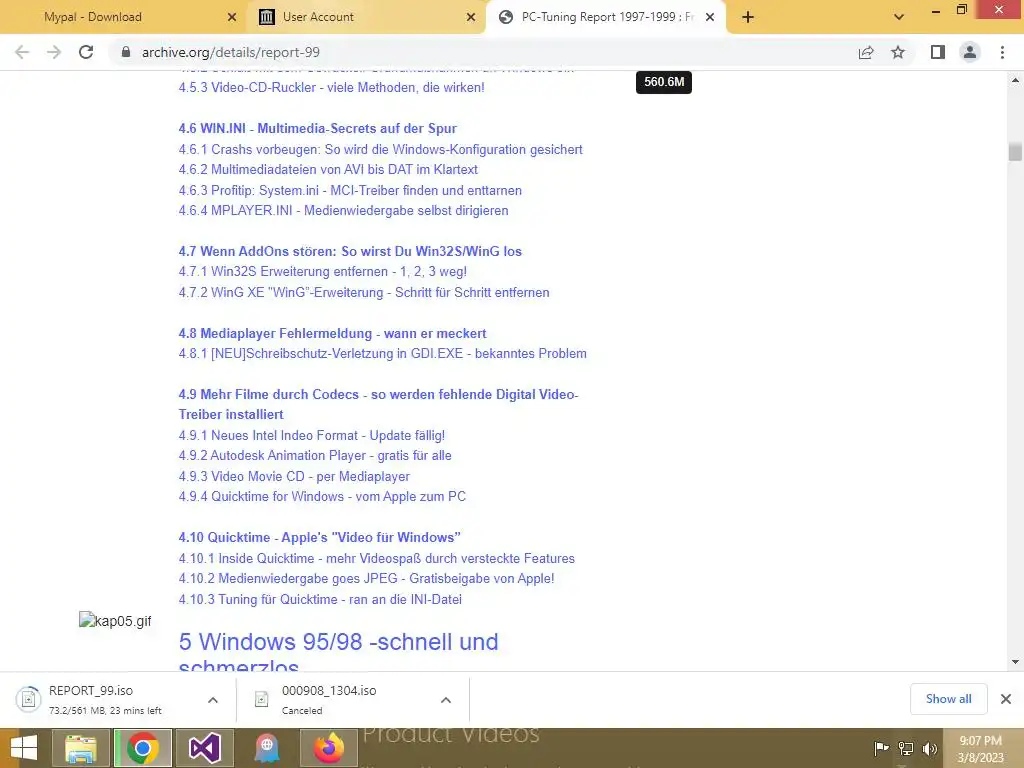Open link 4.10.3 Tuning für Quicktime

click(x=320, y=600)
